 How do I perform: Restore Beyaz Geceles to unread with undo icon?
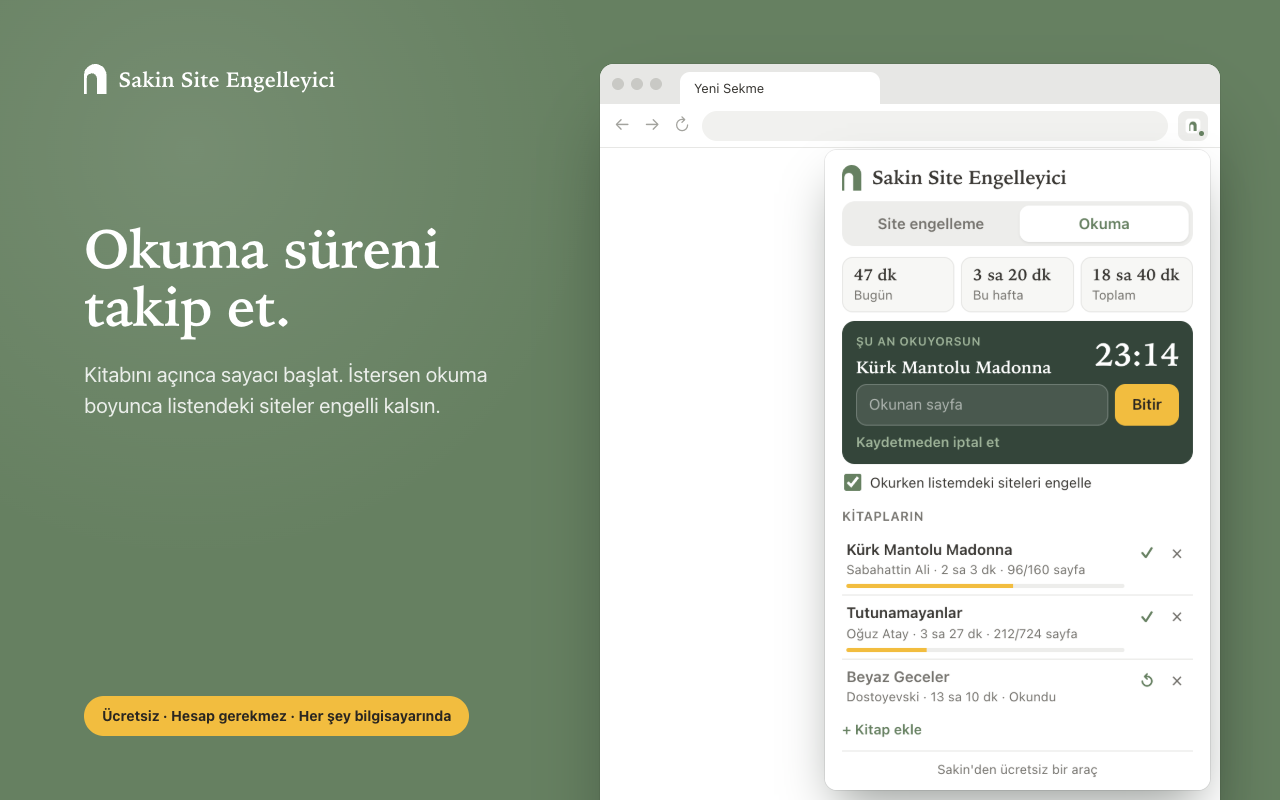click(x=1147, y=681)
